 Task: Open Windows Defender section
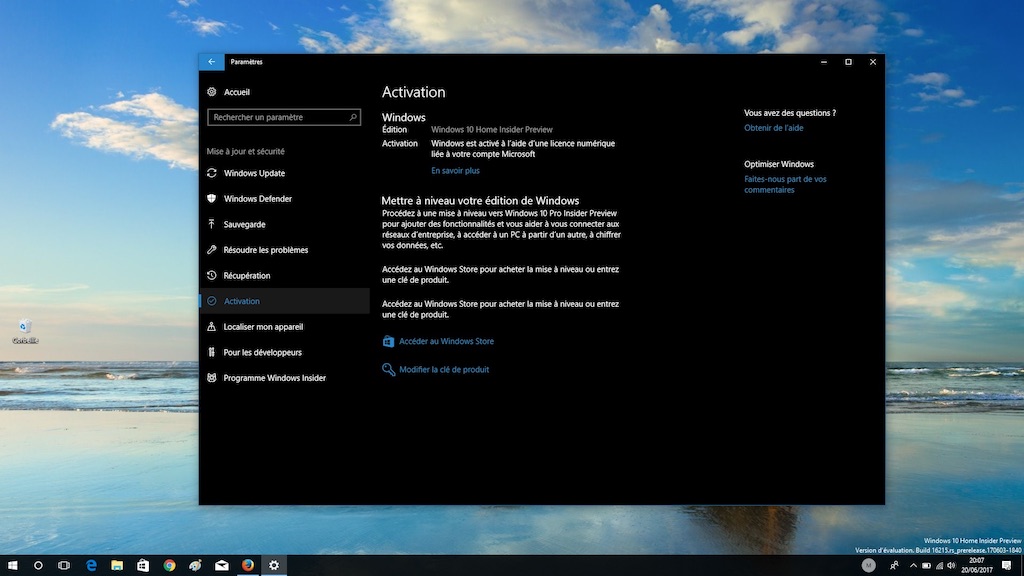tap(284, 199)
